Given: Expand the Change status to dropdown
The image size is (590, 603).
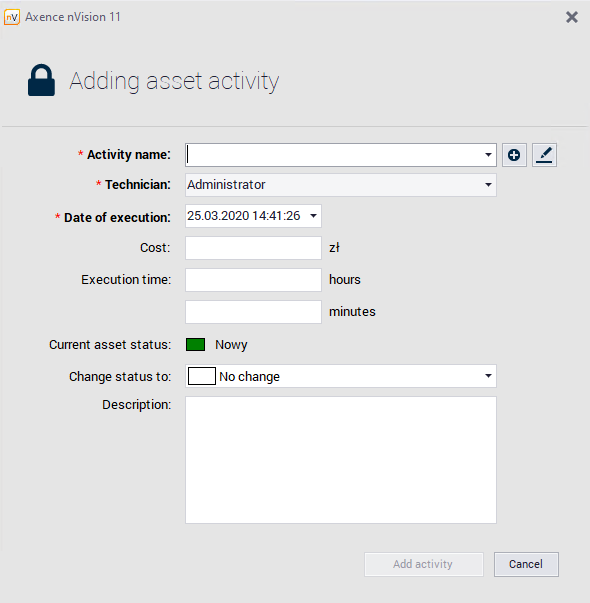Looking at the screenshot, I should pyautogui.click(x=488, y=376).
